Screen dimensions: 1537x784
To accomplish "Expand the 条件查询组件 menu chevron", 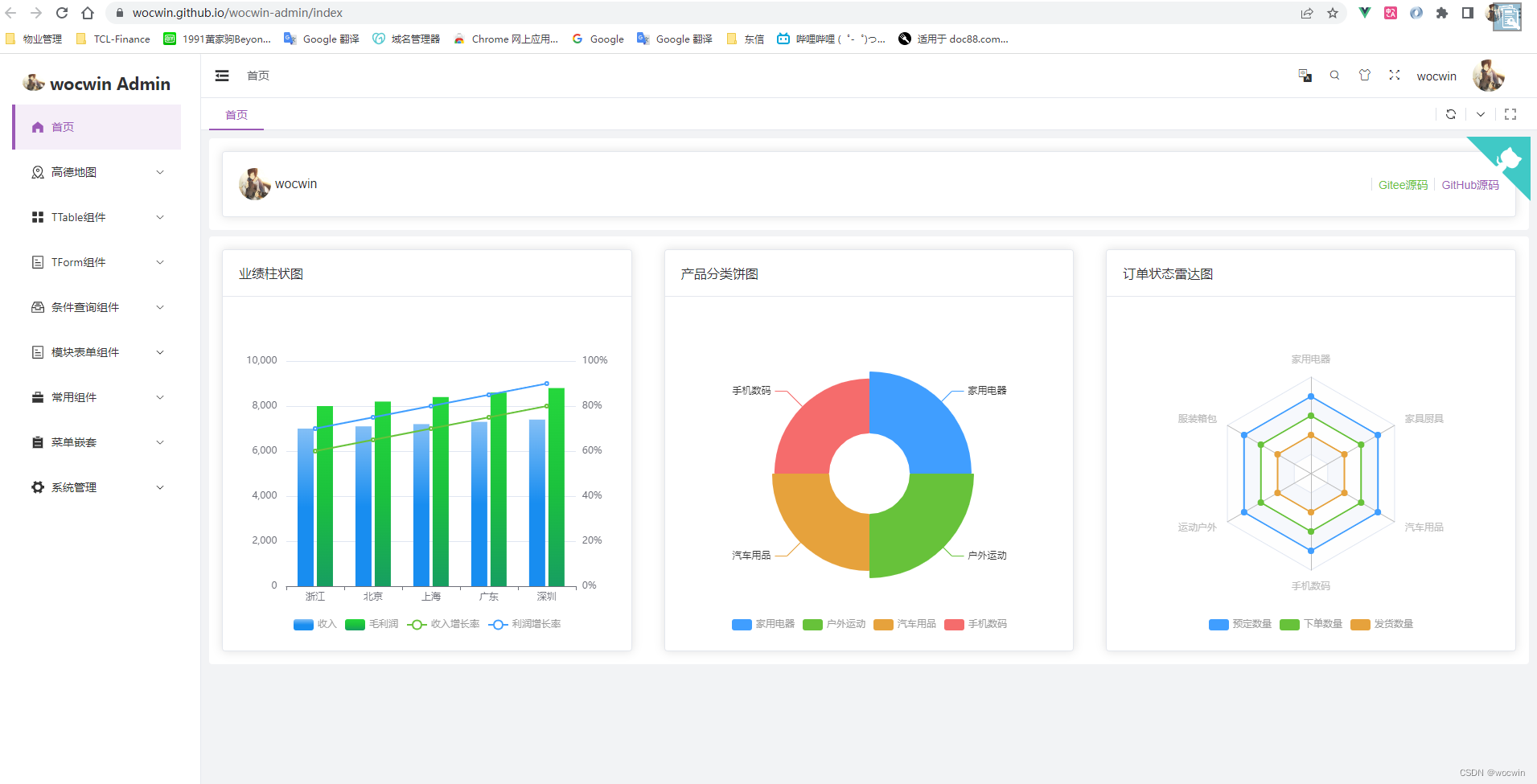I will tap(160, 307).
